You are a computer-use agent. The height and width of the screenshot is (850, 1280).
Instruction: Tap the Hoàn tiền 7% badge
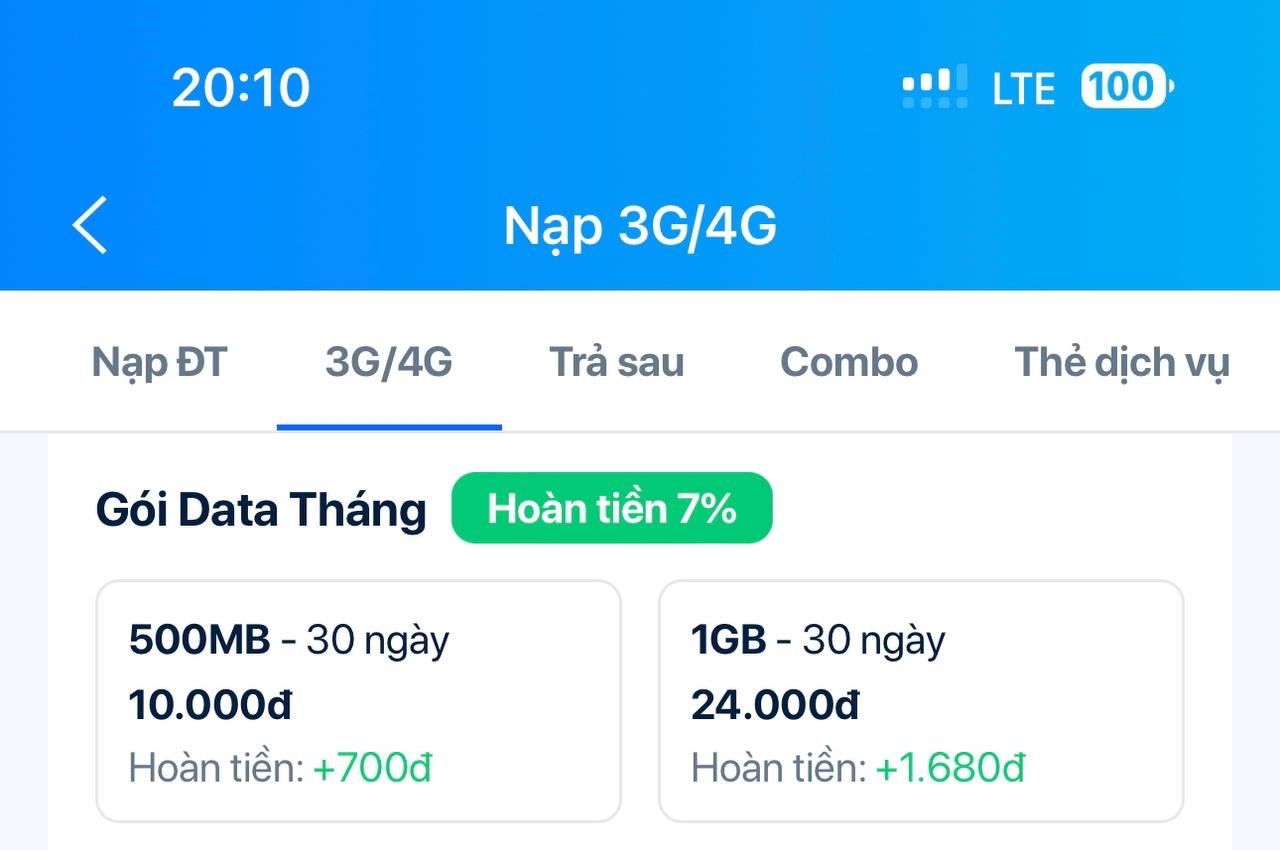pyautogui.click(x=612, y=508)
